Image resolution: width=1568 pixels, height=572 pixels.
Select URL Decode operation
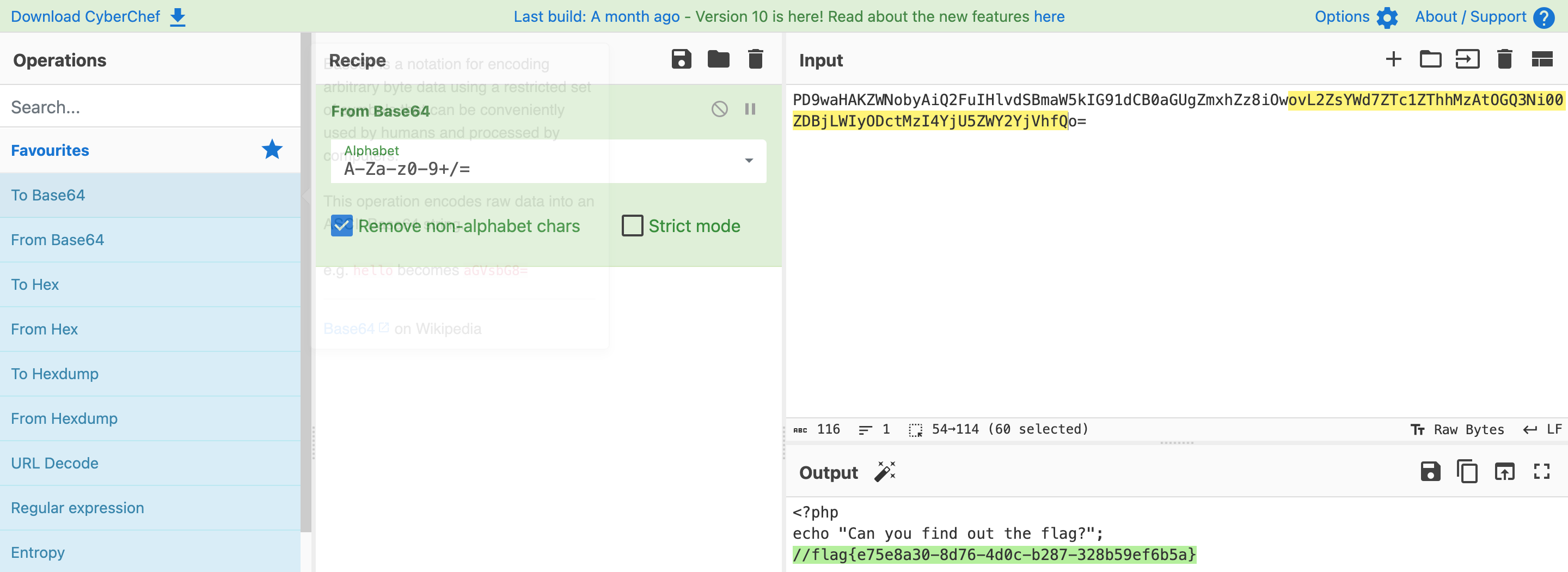pos(150,463)
